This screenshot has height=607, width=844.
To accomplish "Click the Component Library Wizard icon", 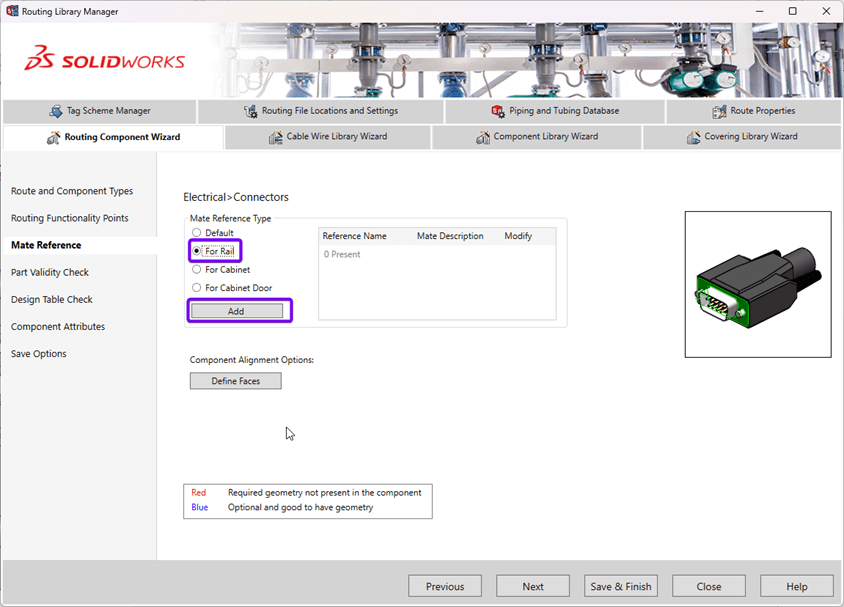I will pyautogui.click(x=483, y=137).
